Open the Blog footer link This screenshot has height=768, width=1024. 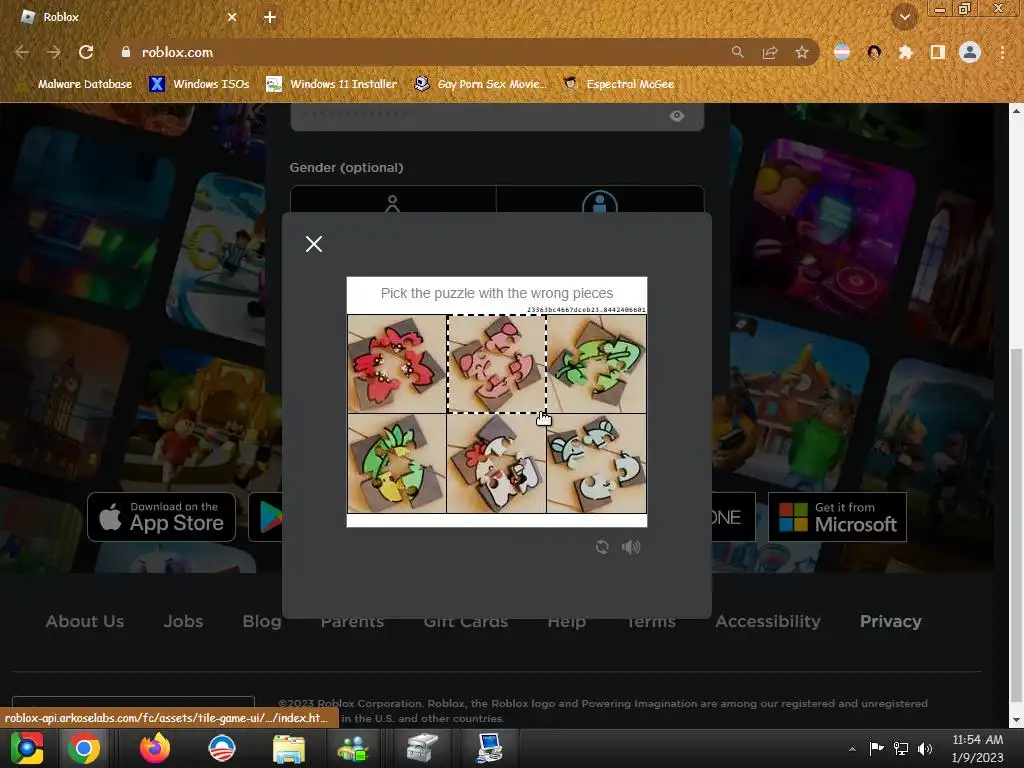coord(262,621)
